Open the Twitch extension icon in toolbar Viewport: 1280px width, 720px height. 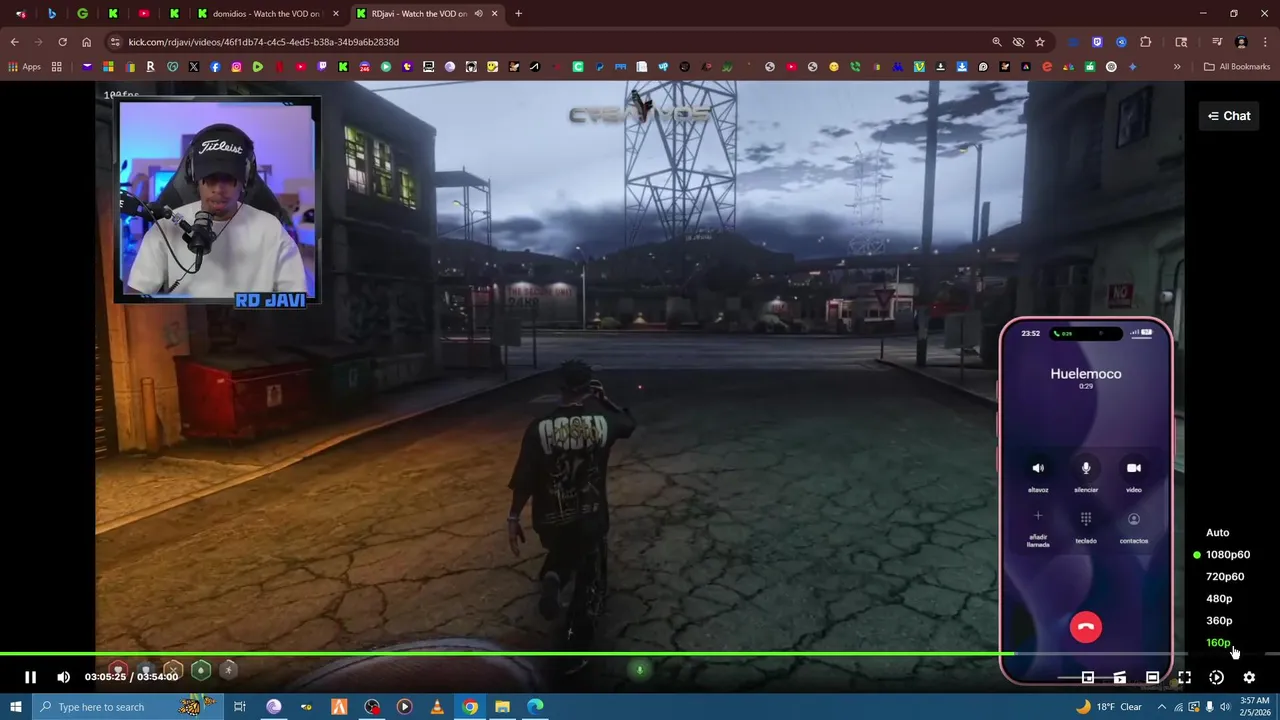coord(1097,42)
